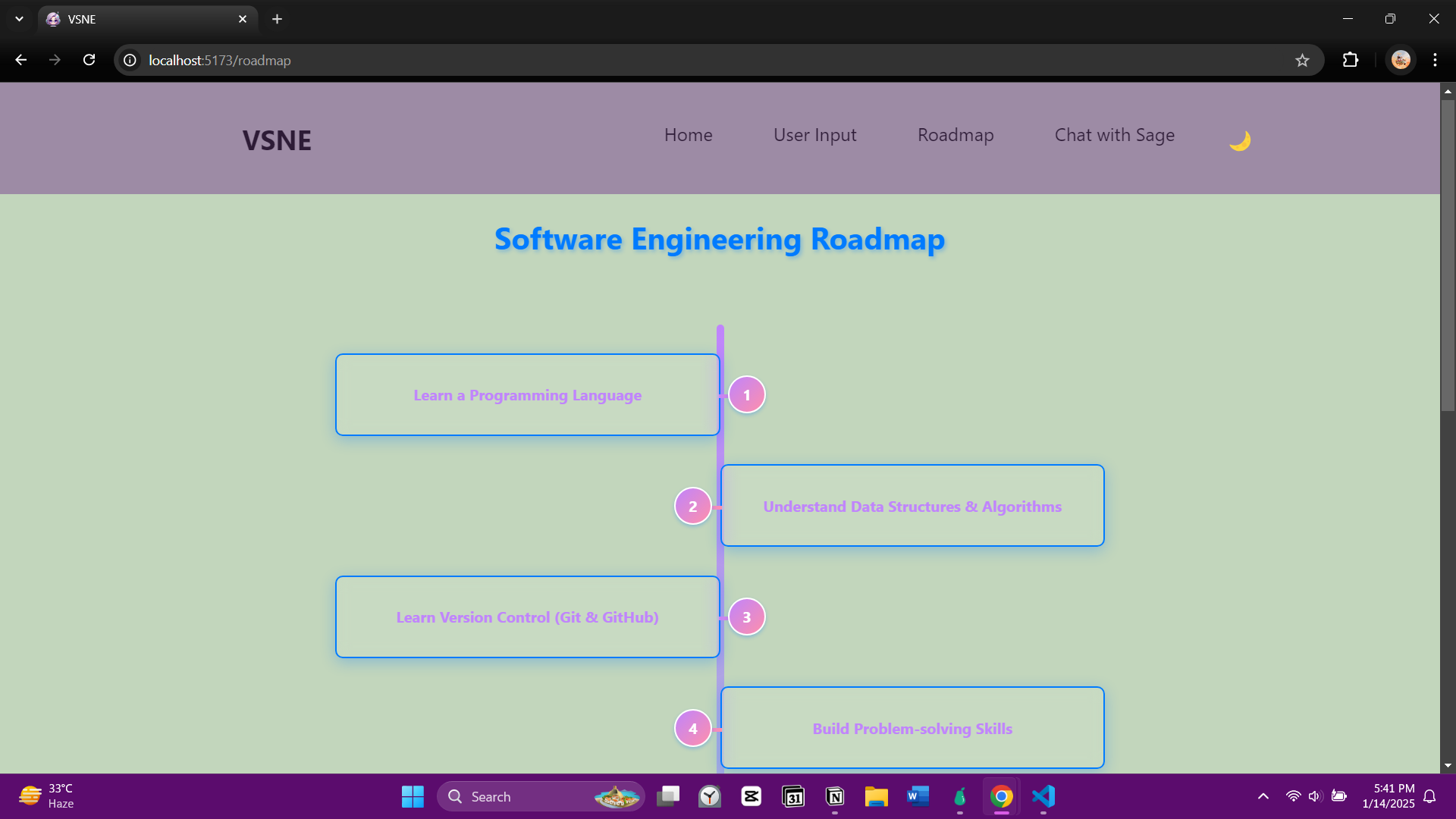
Task: Open the Home nav link
Action: [x=688, y=135]
